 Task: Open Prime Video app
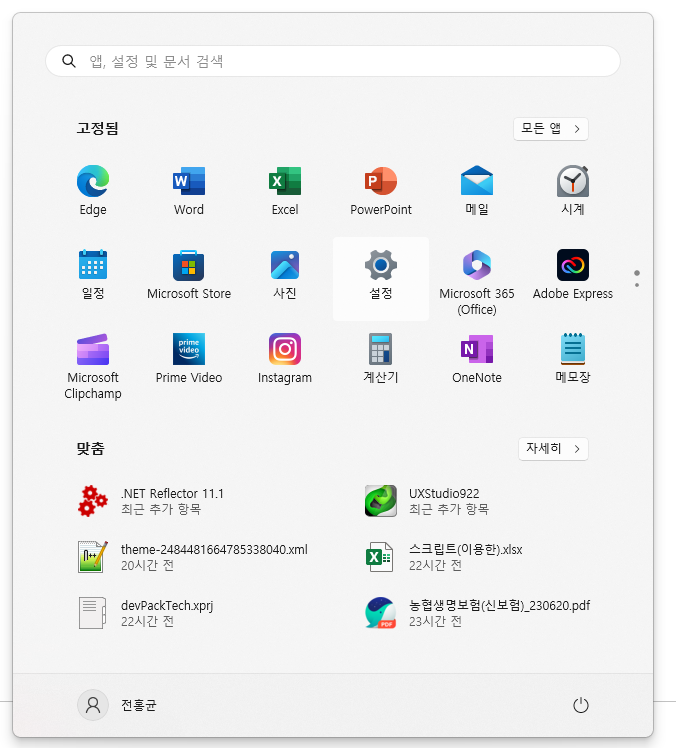189,358
